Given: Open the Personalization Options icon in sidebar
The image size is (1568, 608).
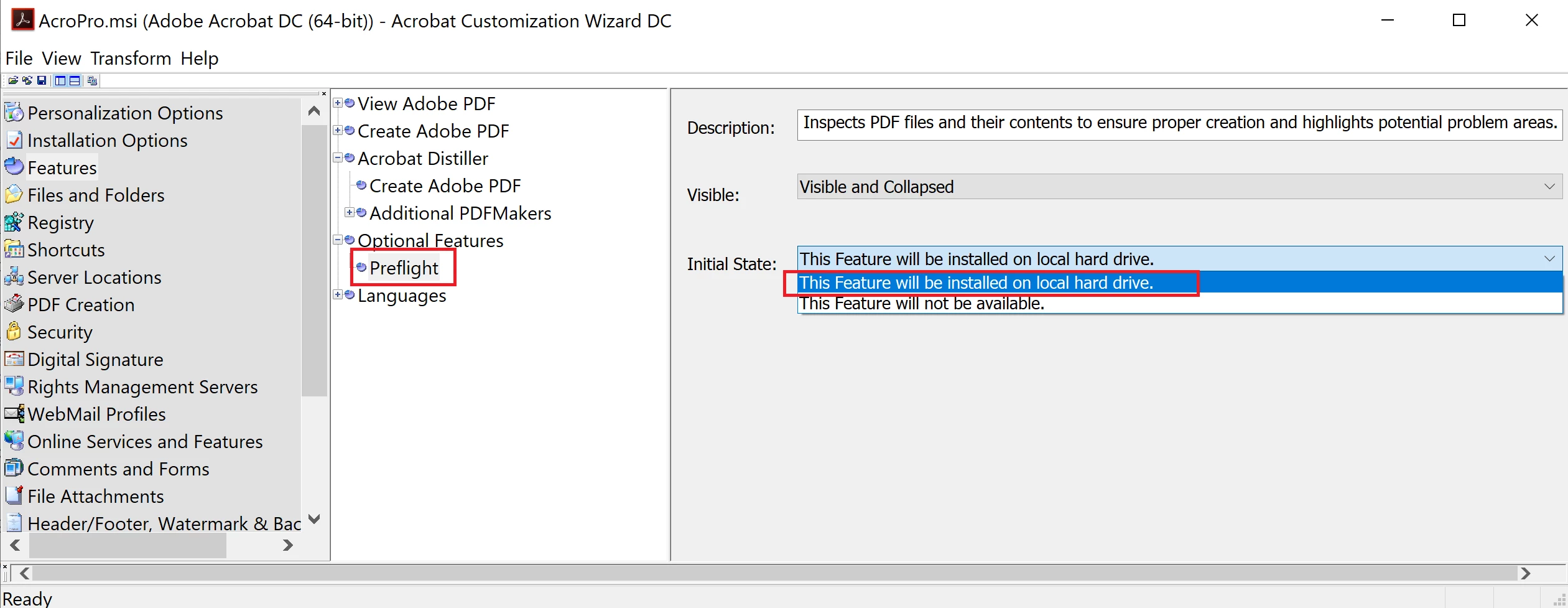Looking at the screenshot, I should coord(14,113).
